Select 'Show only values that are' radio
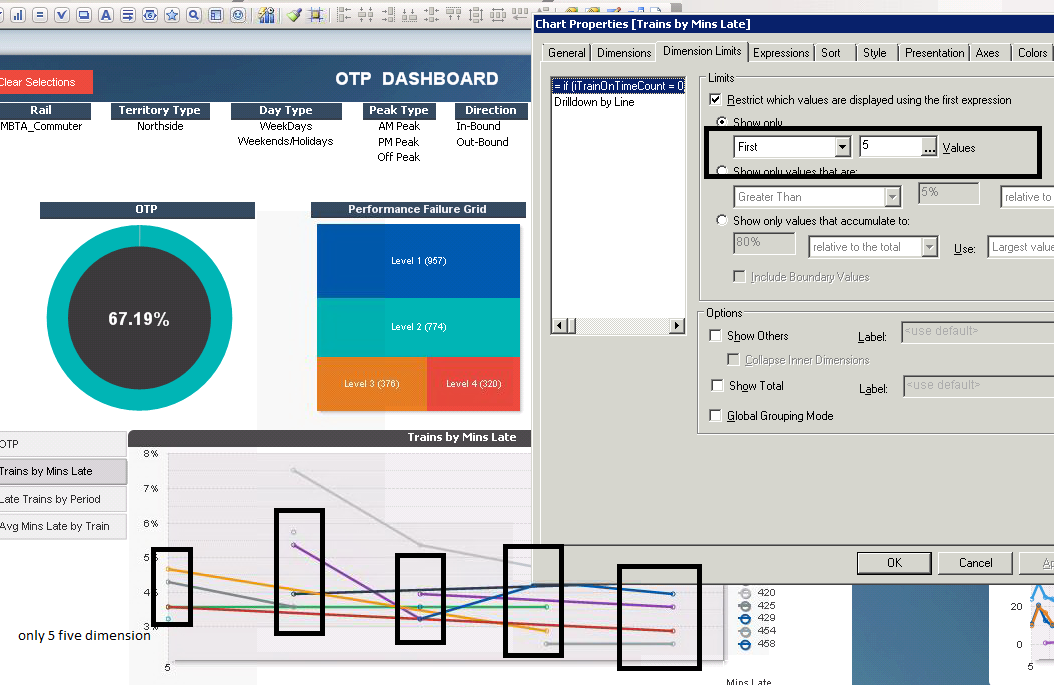This screenshot has width=1054, height=685. point(722,171)
